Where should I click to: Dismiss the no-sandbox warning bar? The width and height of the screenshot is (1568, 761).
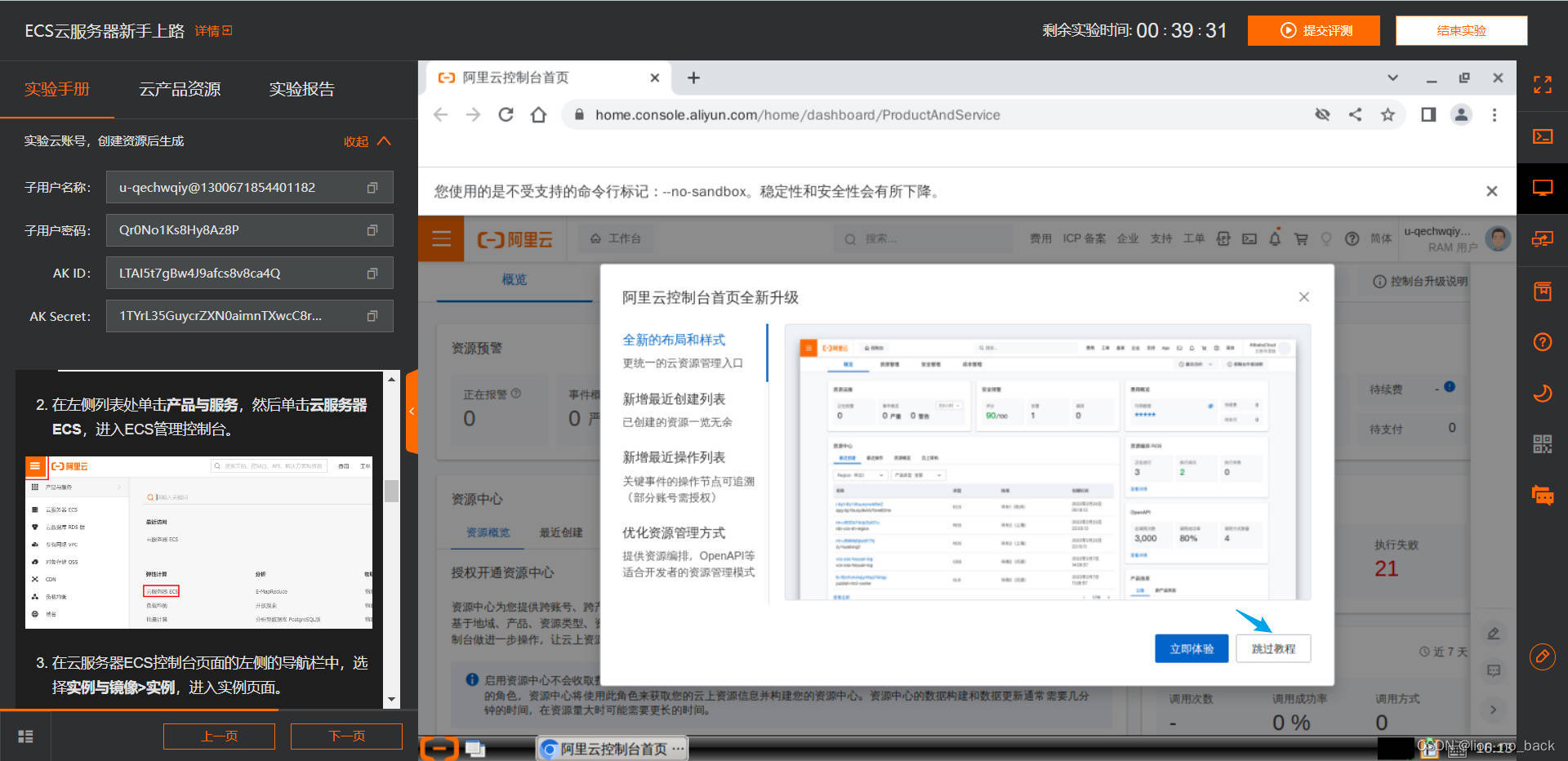click(1491, 191)
